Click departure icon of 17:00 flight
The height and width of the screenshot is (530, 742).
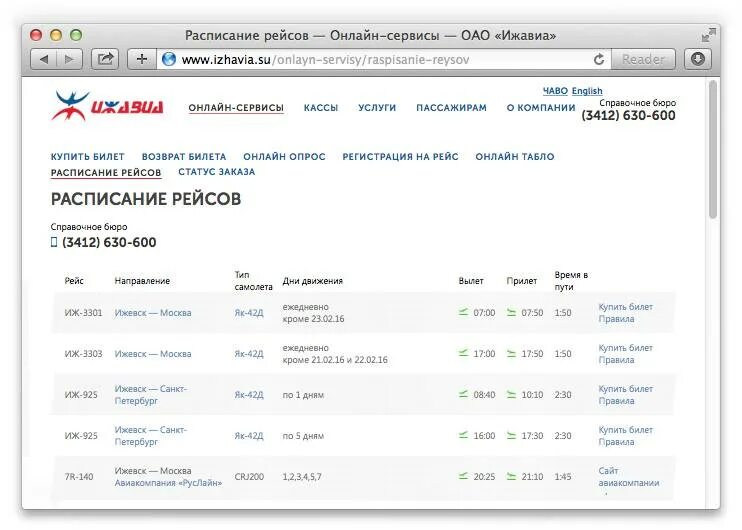coord(463,353)
